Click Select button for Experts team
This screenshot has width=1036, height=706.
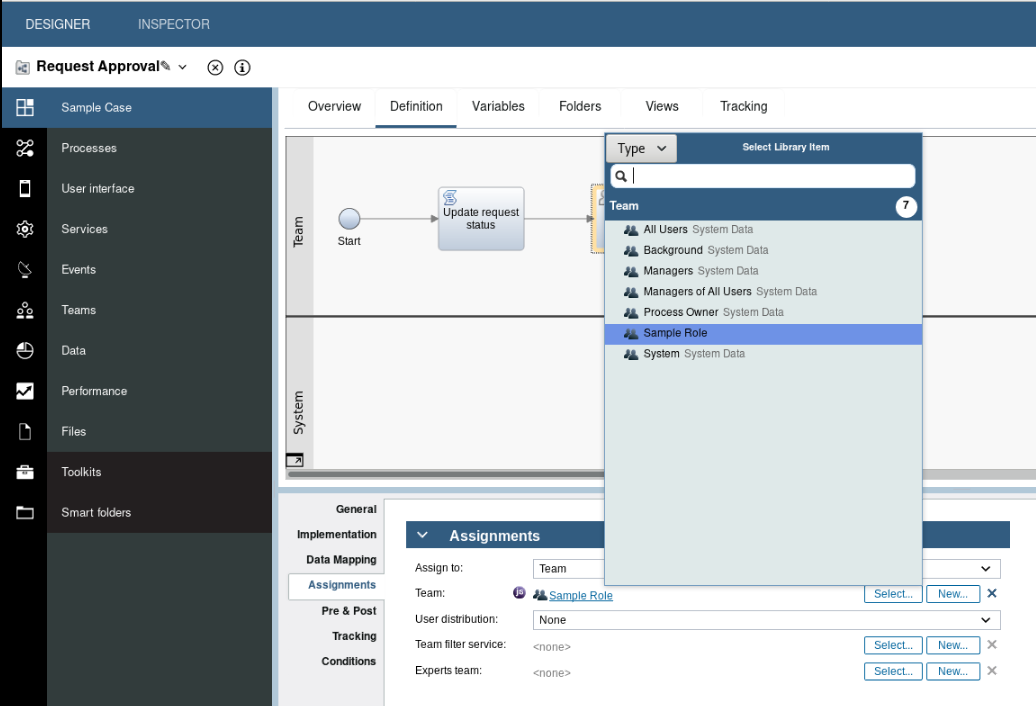(x=893, y=671)
